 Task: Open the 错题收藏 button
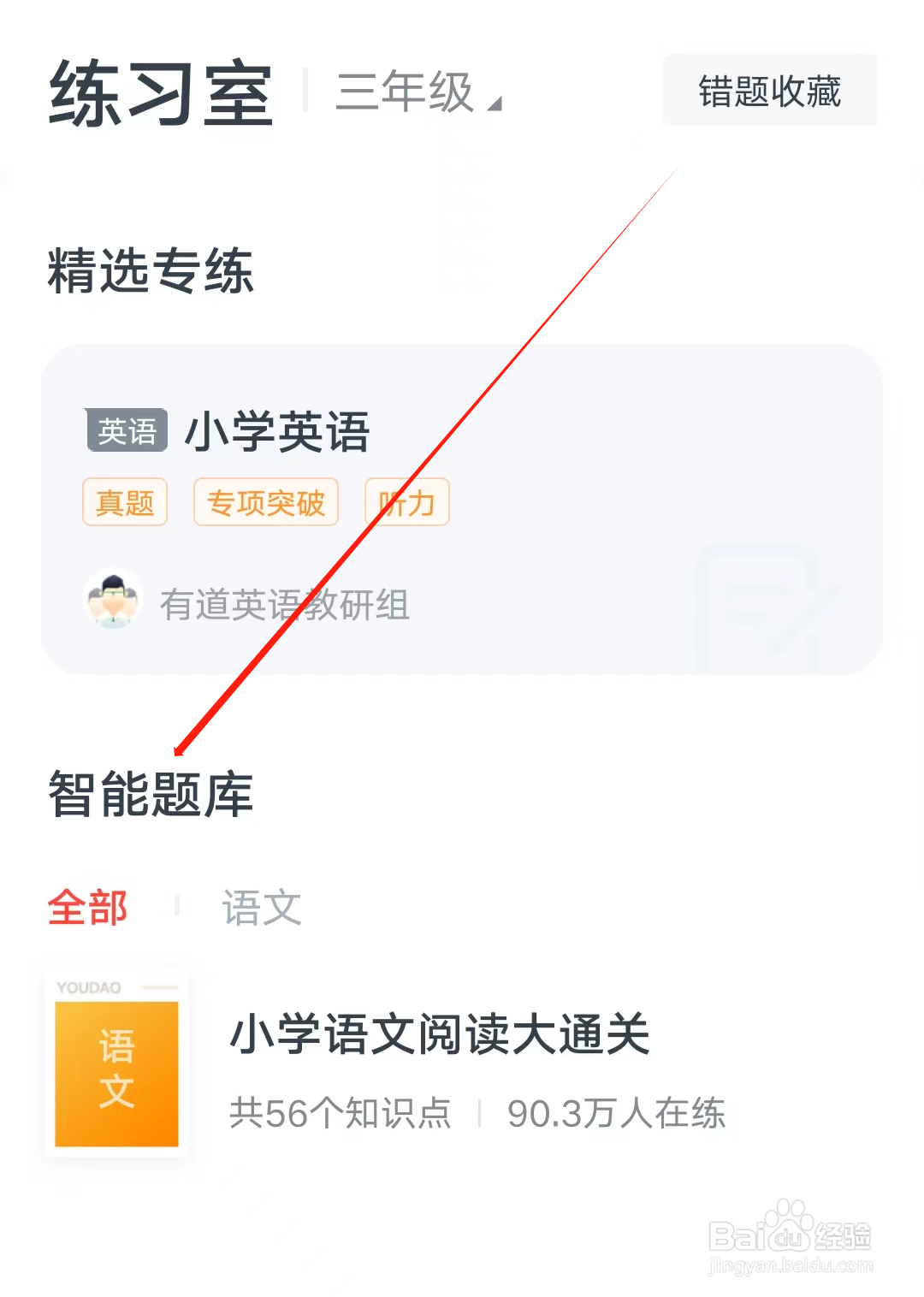click(770, 91)
